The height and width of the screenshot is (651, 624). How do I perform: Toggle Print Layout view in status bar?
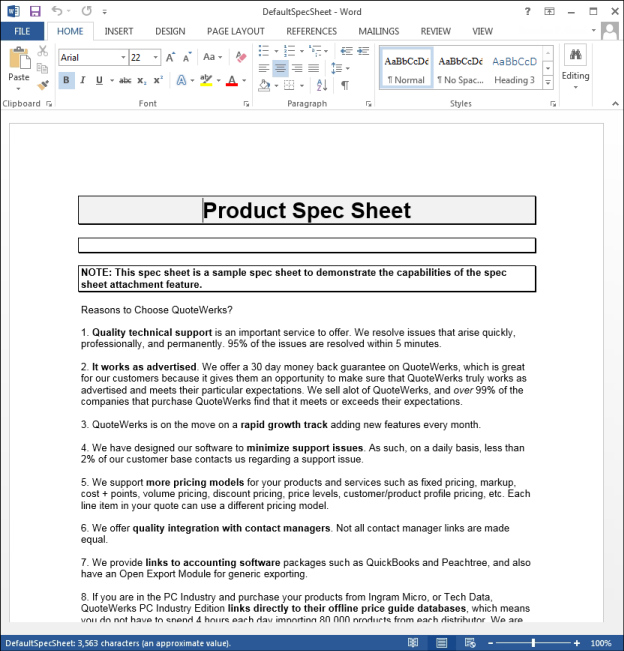pos(441,643)
